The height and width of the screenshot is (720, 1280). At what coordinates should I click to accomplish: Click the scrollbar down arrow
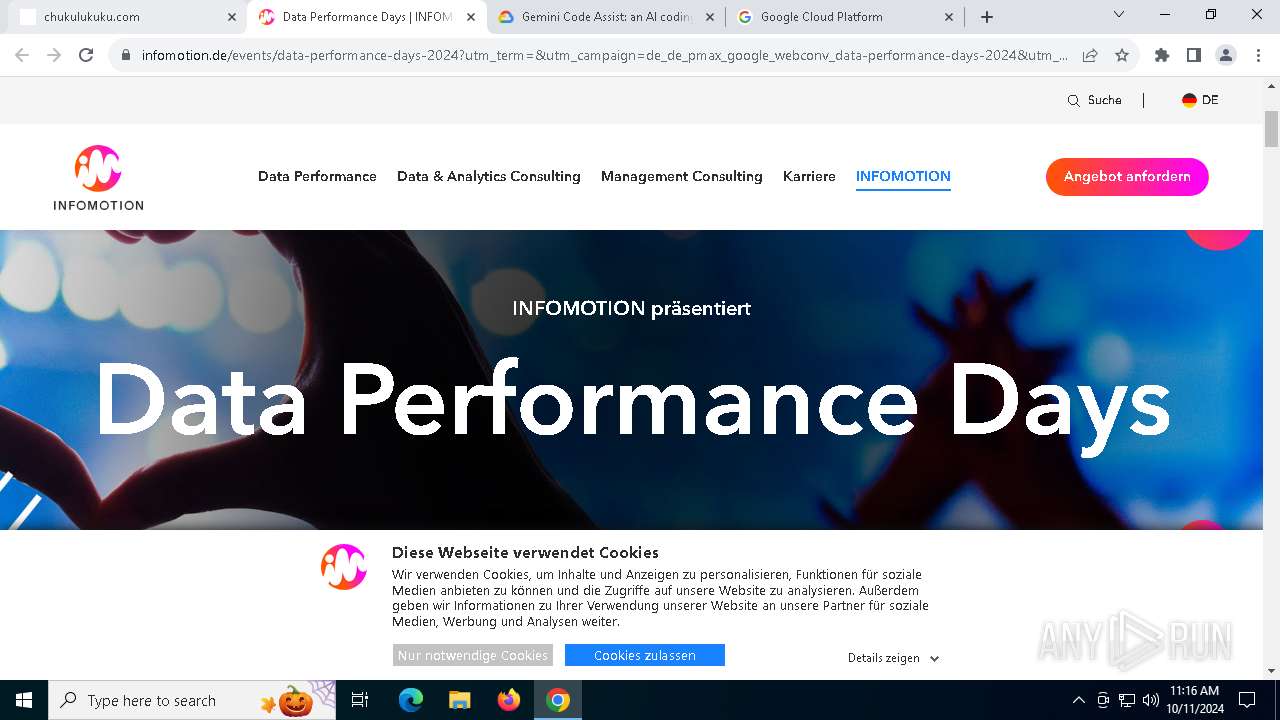tap(1271, 672)
